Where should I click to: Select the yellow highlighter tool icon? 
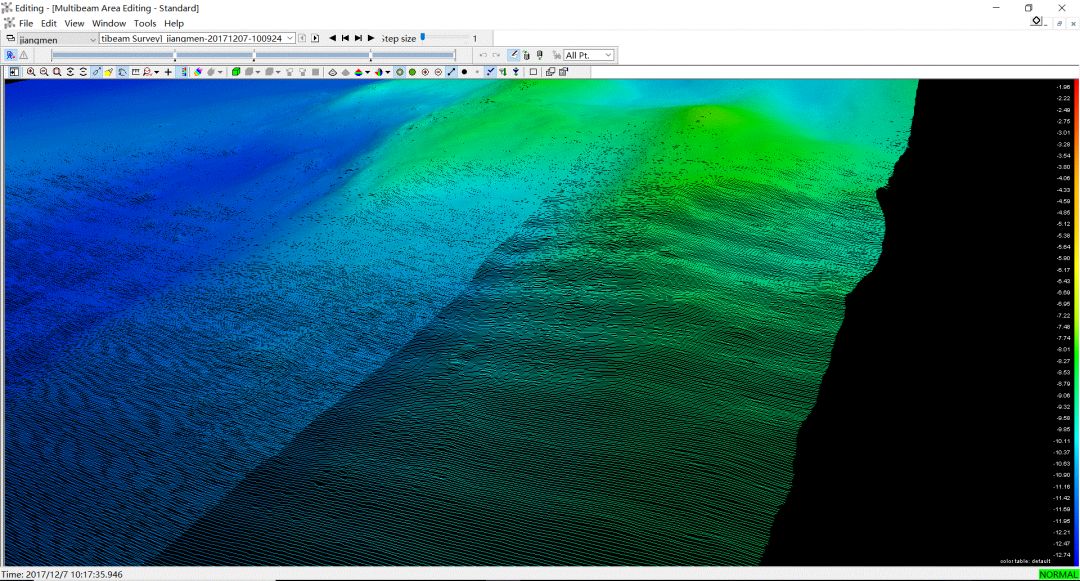pos(109,72)
